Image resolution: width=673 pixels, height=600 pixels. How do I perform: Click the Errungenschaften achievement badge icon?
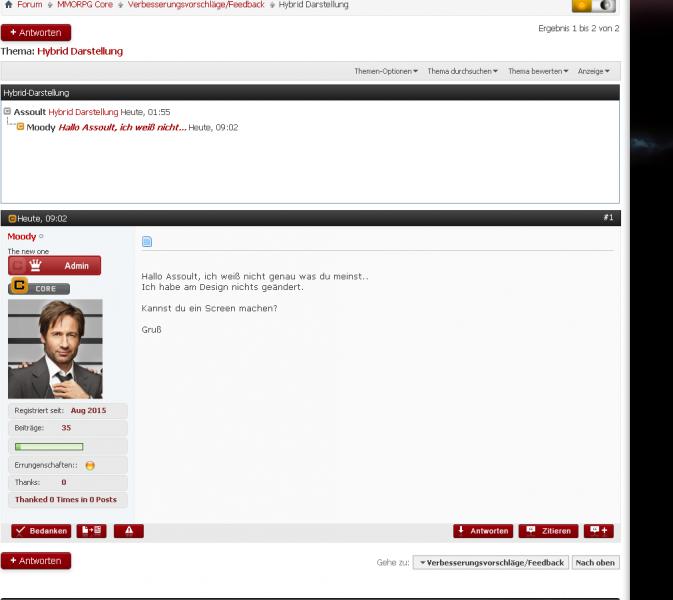click(x=90, y=465)
